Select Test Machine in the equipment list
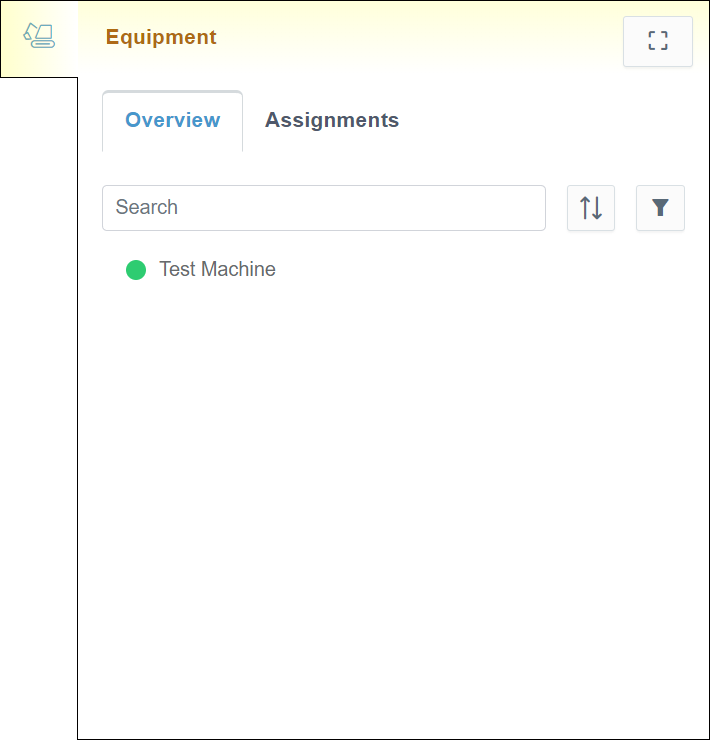 217,269
